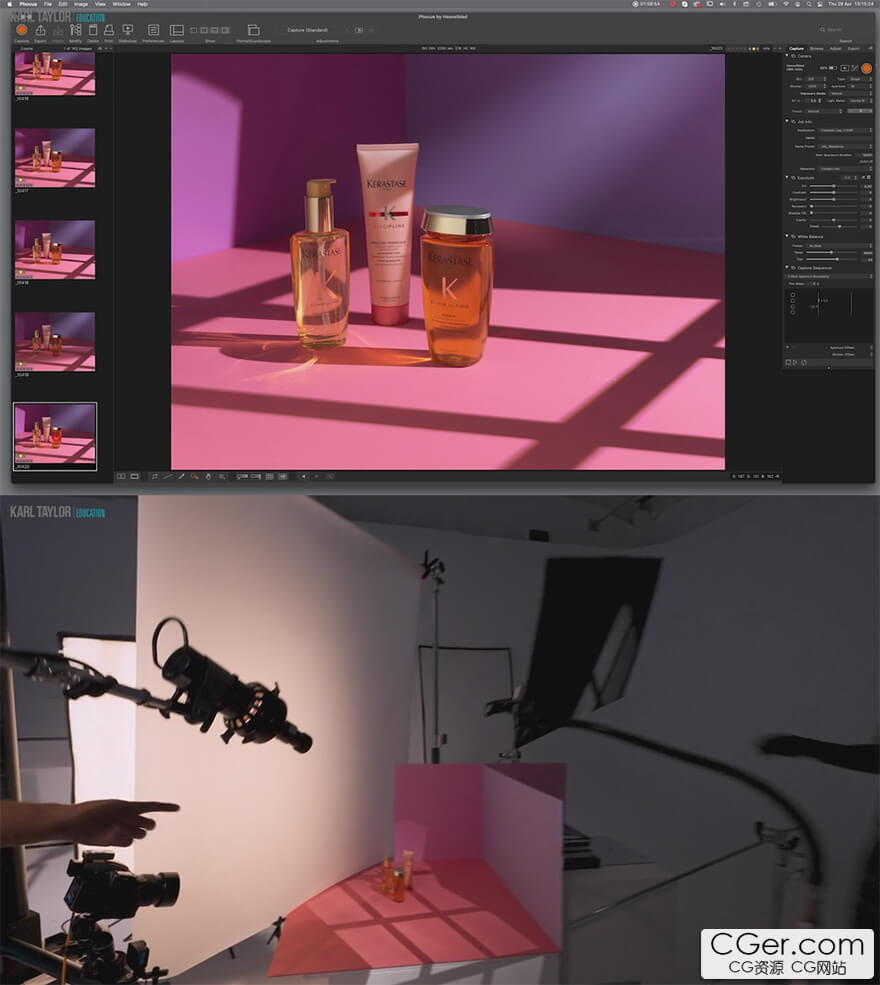Select the topmost thumbnail in the filmstrip
The height and width of the screenshot is (985, 880).
pos(55,73)
